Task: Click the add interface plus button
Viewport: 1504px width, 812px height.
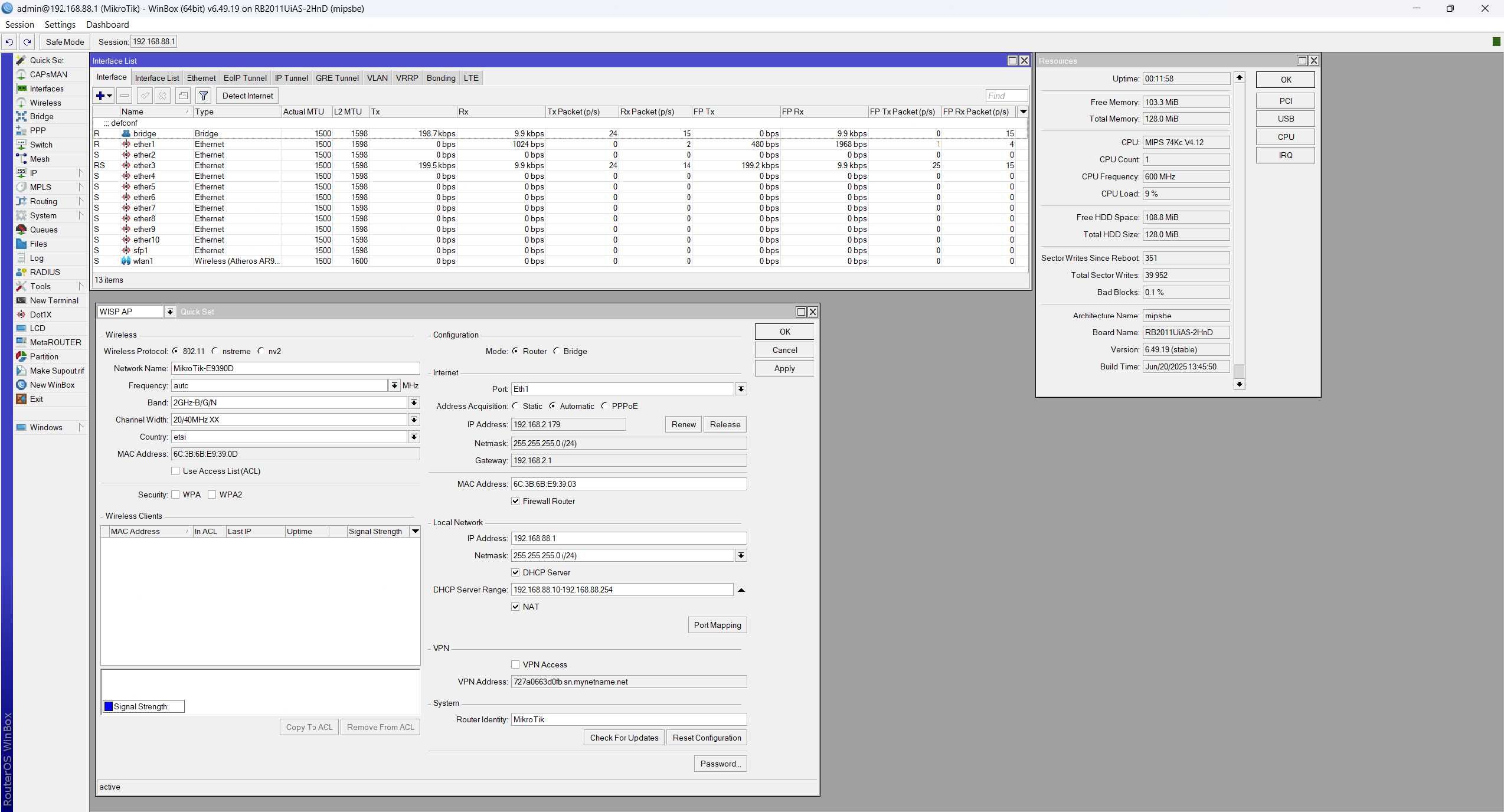Action: click(103, 96)
